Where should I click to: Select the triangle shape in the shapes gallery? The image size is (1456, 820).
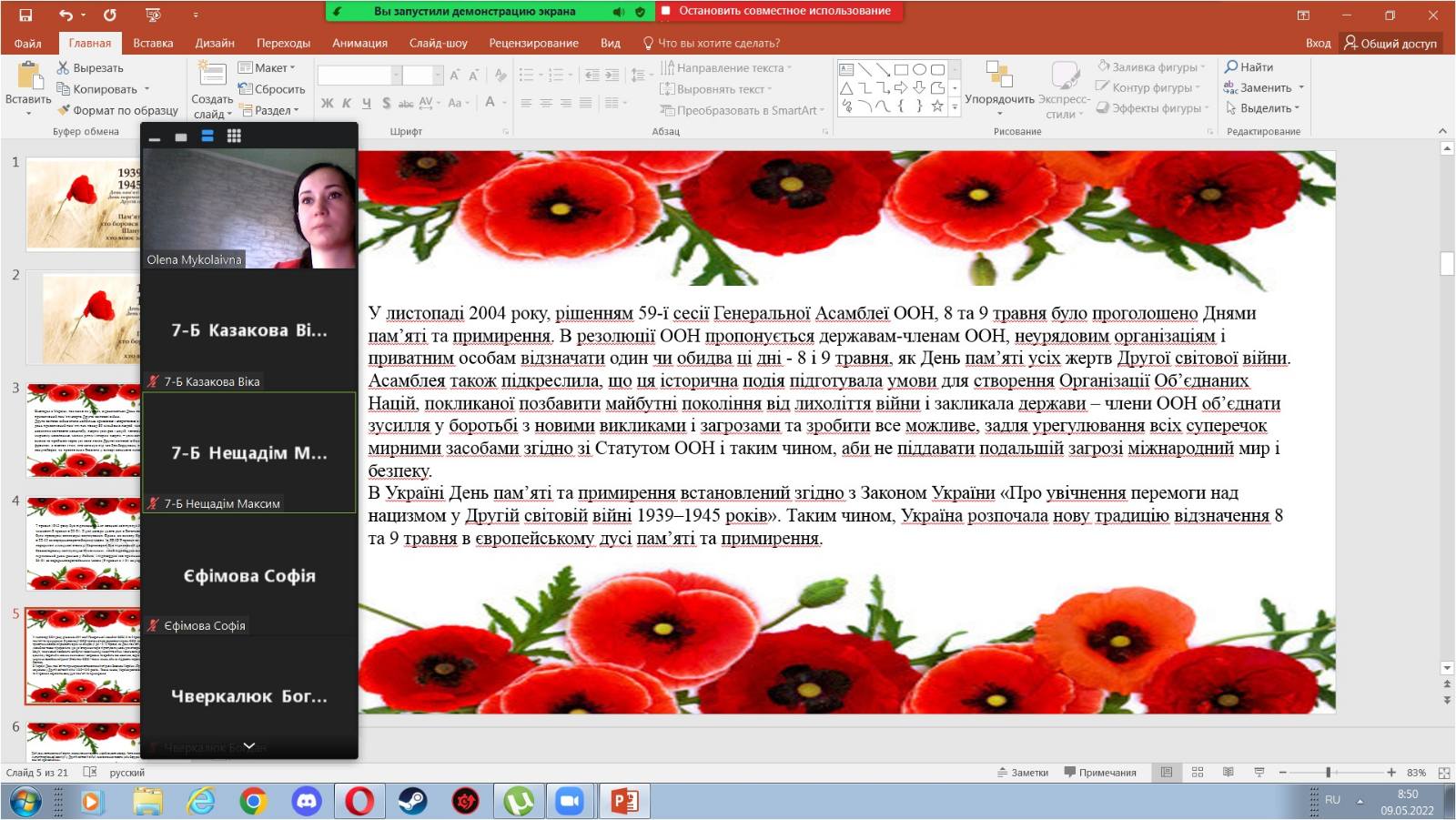click(x=846, y=87)
